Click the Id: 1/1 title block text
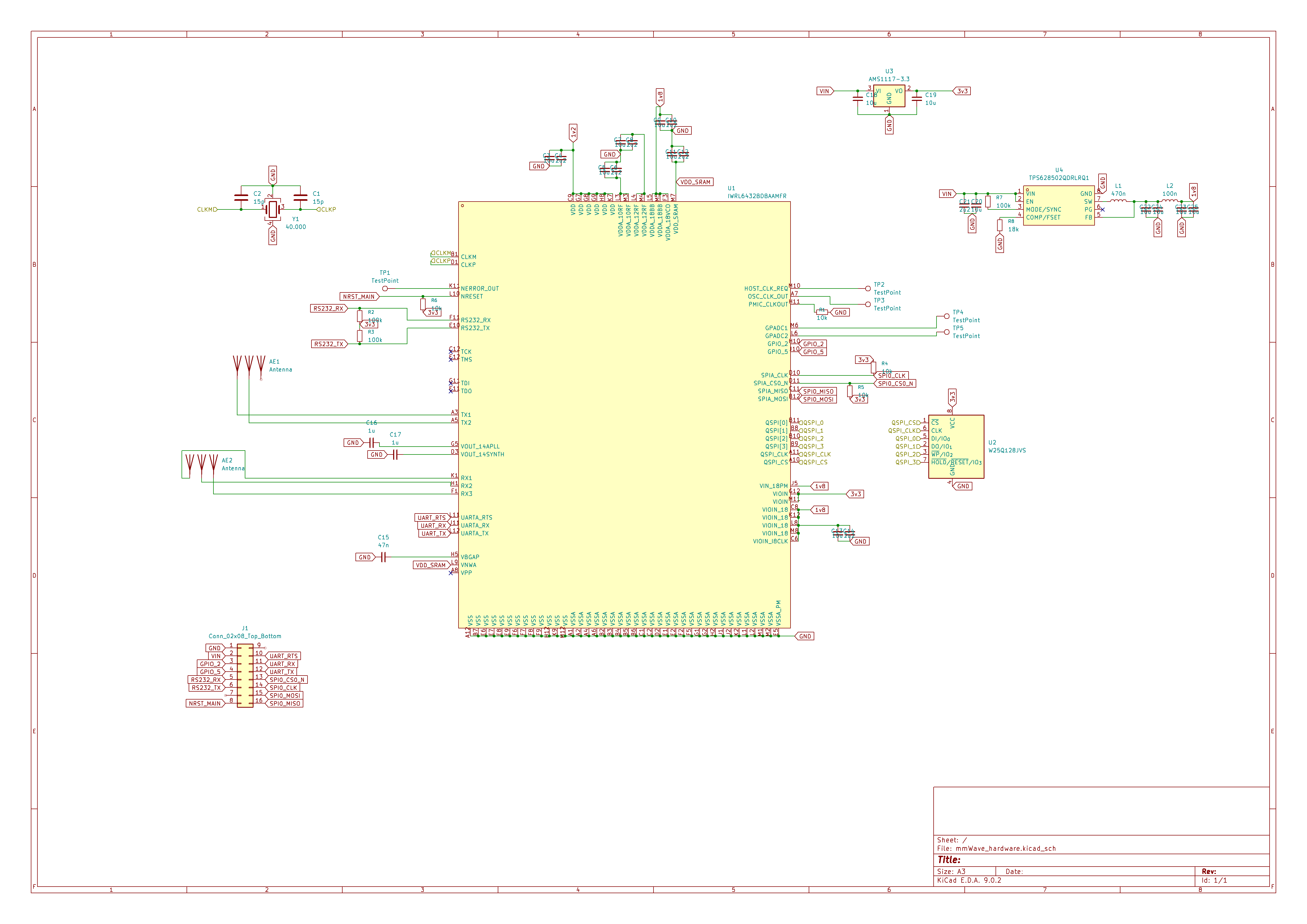1307x924 pixels. pos(1214,880)
